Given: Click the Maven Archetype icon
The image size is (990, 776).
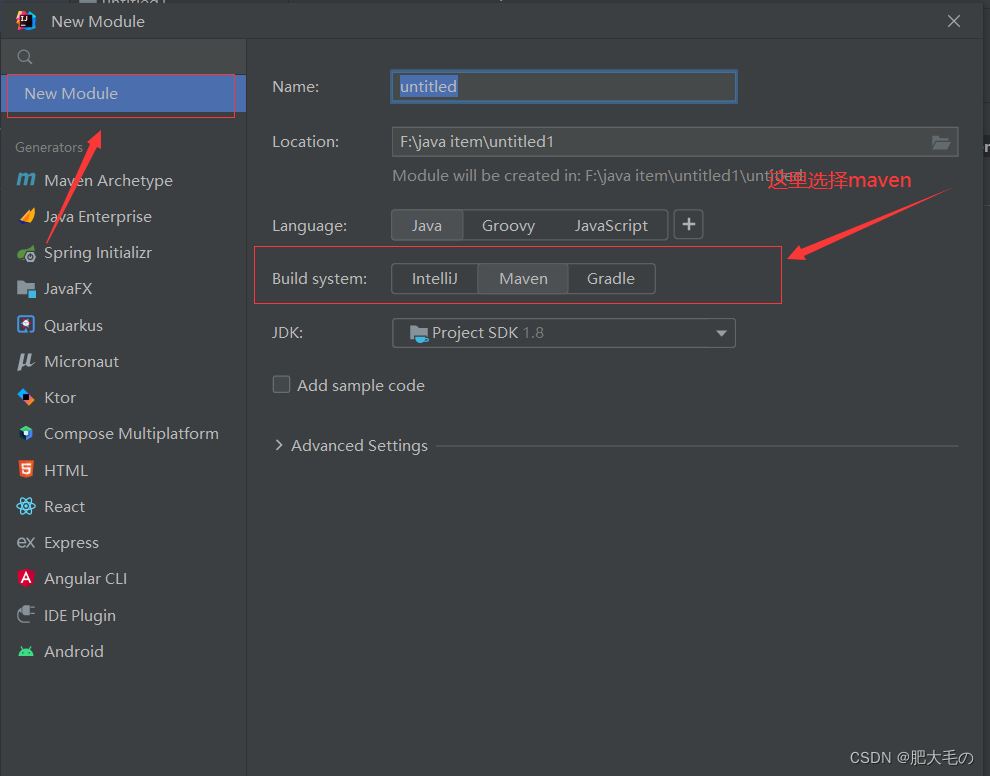Looking at the screenshot, I should pos(26,180).
